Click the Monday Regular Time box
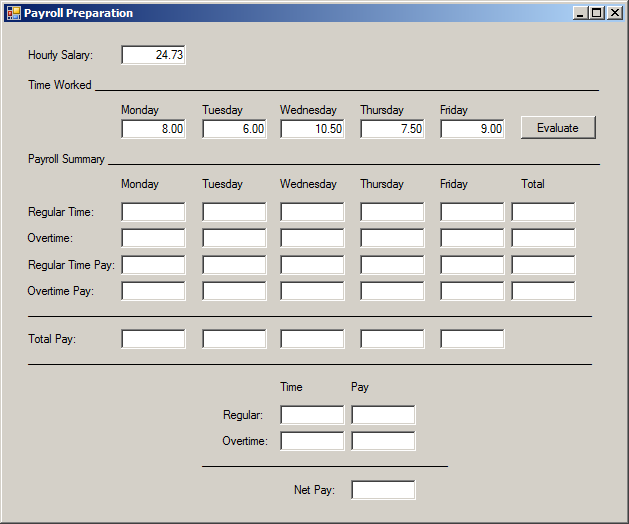The height and width of the screenshot is (524, 629). [x=153, y=212]
